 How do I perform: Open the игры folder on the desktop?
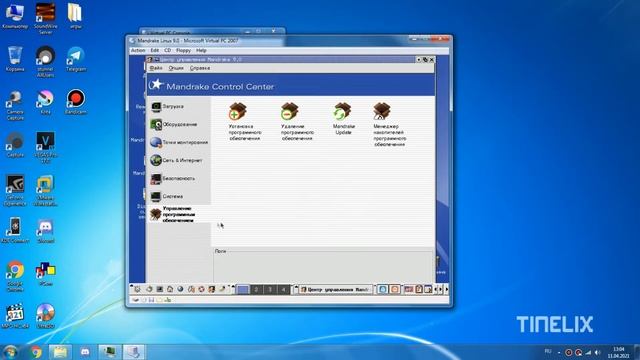(x=75, y=16)
